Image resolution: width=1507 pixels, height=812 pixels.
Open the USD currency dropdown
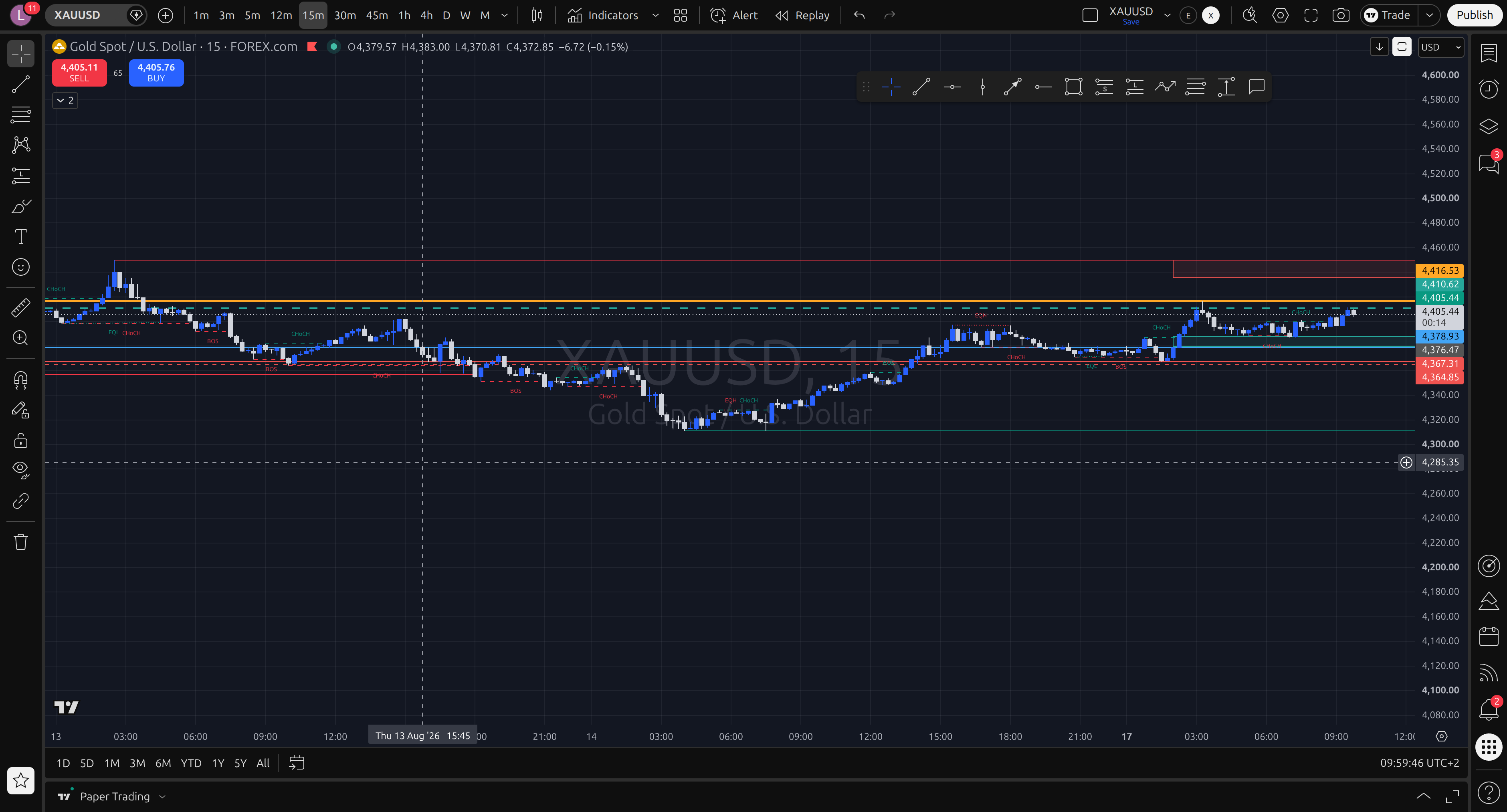1441,47
